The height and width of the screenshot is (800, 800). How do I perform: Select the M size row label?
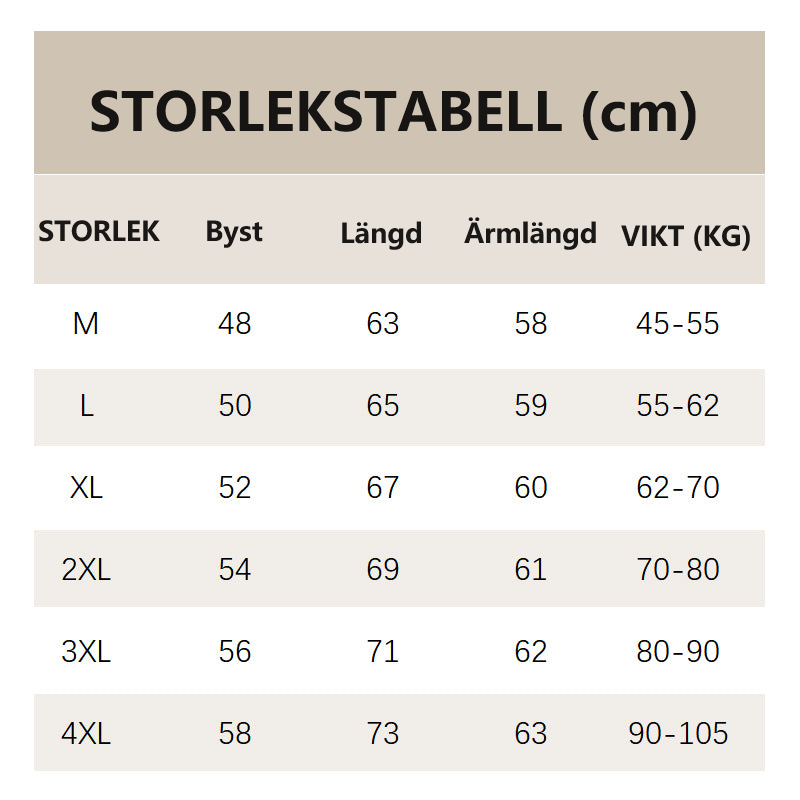pos(86,324)
